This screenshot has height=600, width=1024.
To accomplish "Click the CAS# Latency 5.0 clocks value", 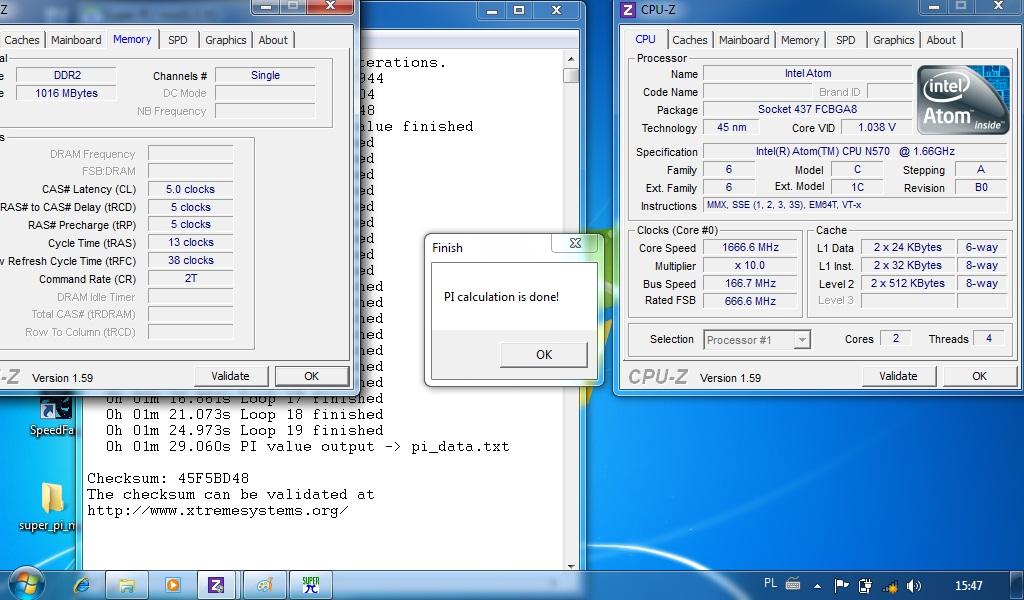I will pyautogui.click(x=191, y=189).
